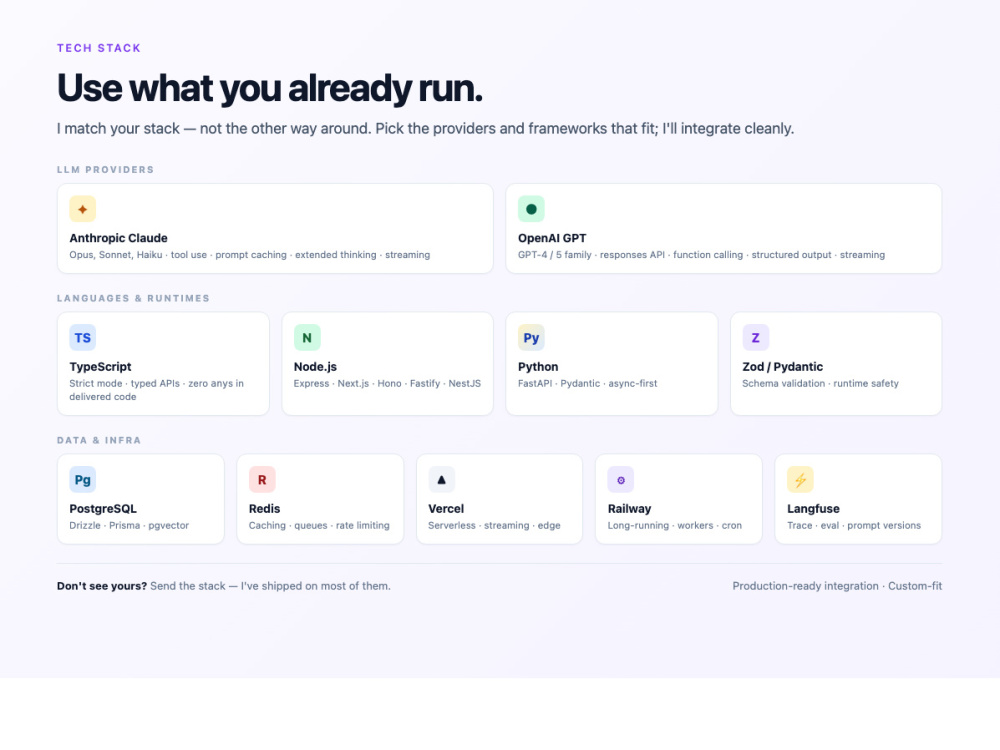
Task: Click the Vercel triangle icon
Action: (x=441, y=480)
